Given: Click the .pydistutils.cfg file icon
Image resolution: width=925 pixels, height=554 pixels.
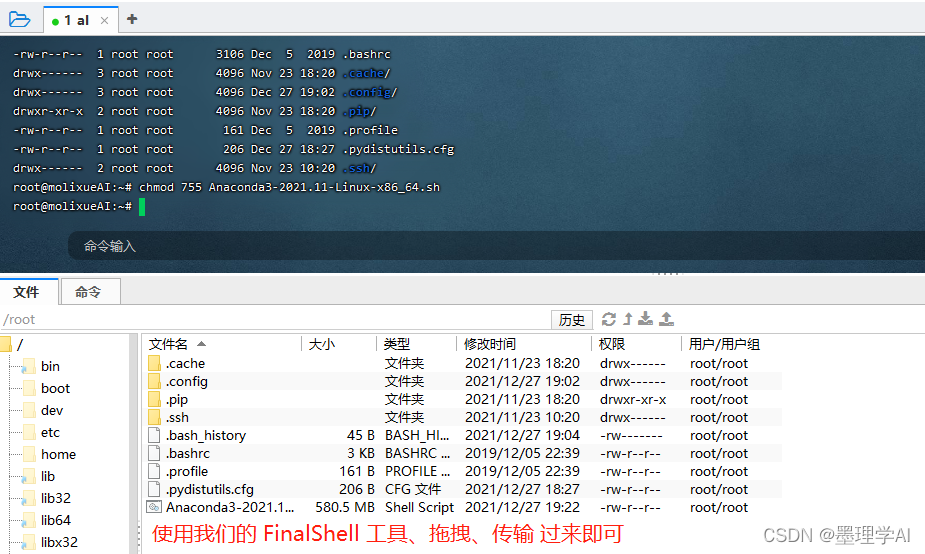Looking at the screenshot, I should (154, 489).
